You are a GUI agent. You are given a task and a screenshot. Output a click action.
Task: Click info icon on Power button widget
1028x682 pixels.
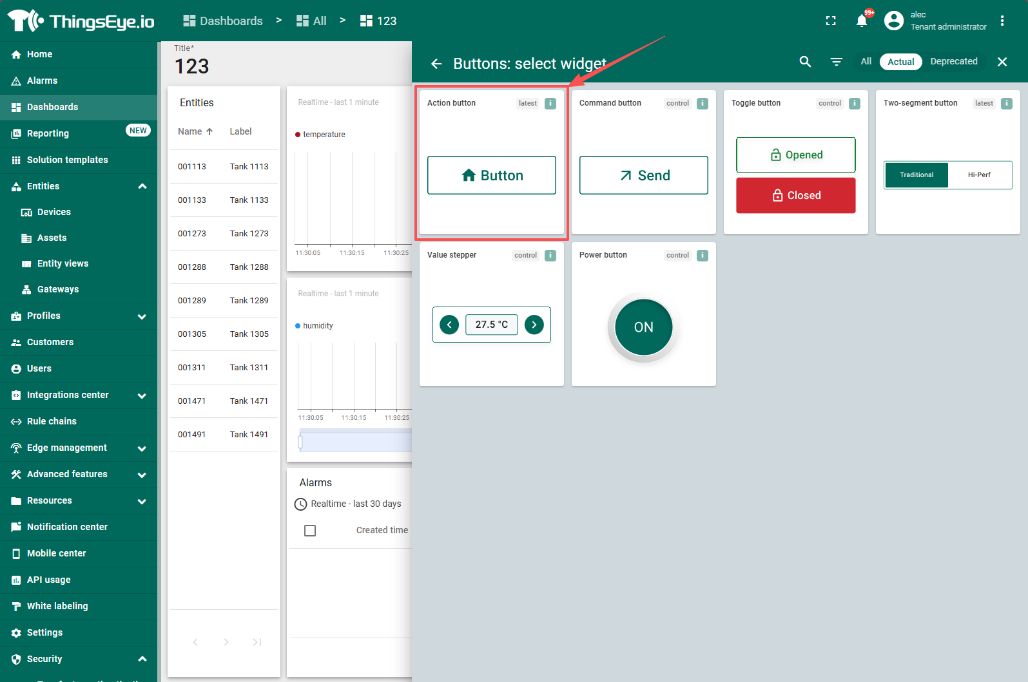702,255
